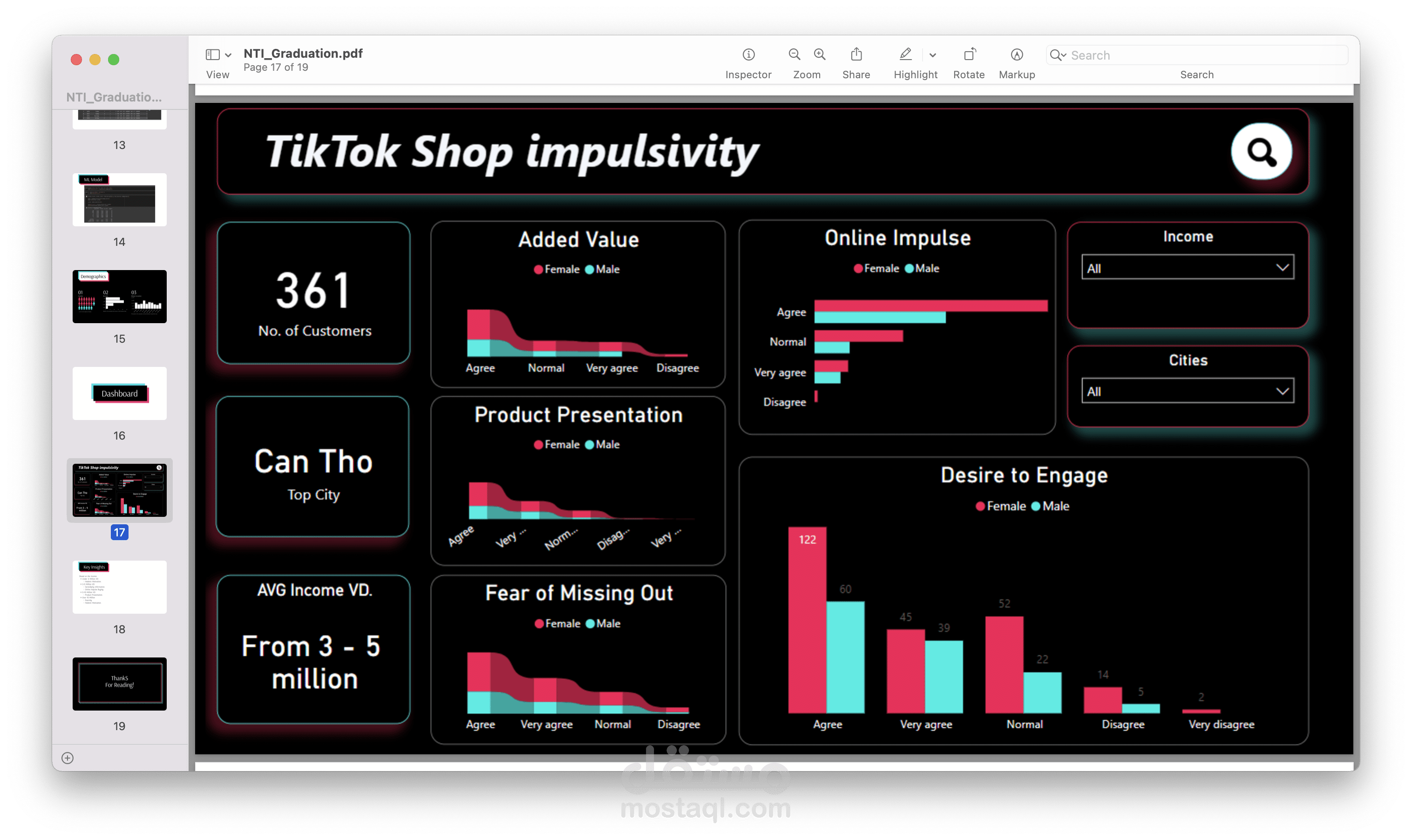Open the sidebar View menu icon
1412x840 pixels.
tap(212, 54)
